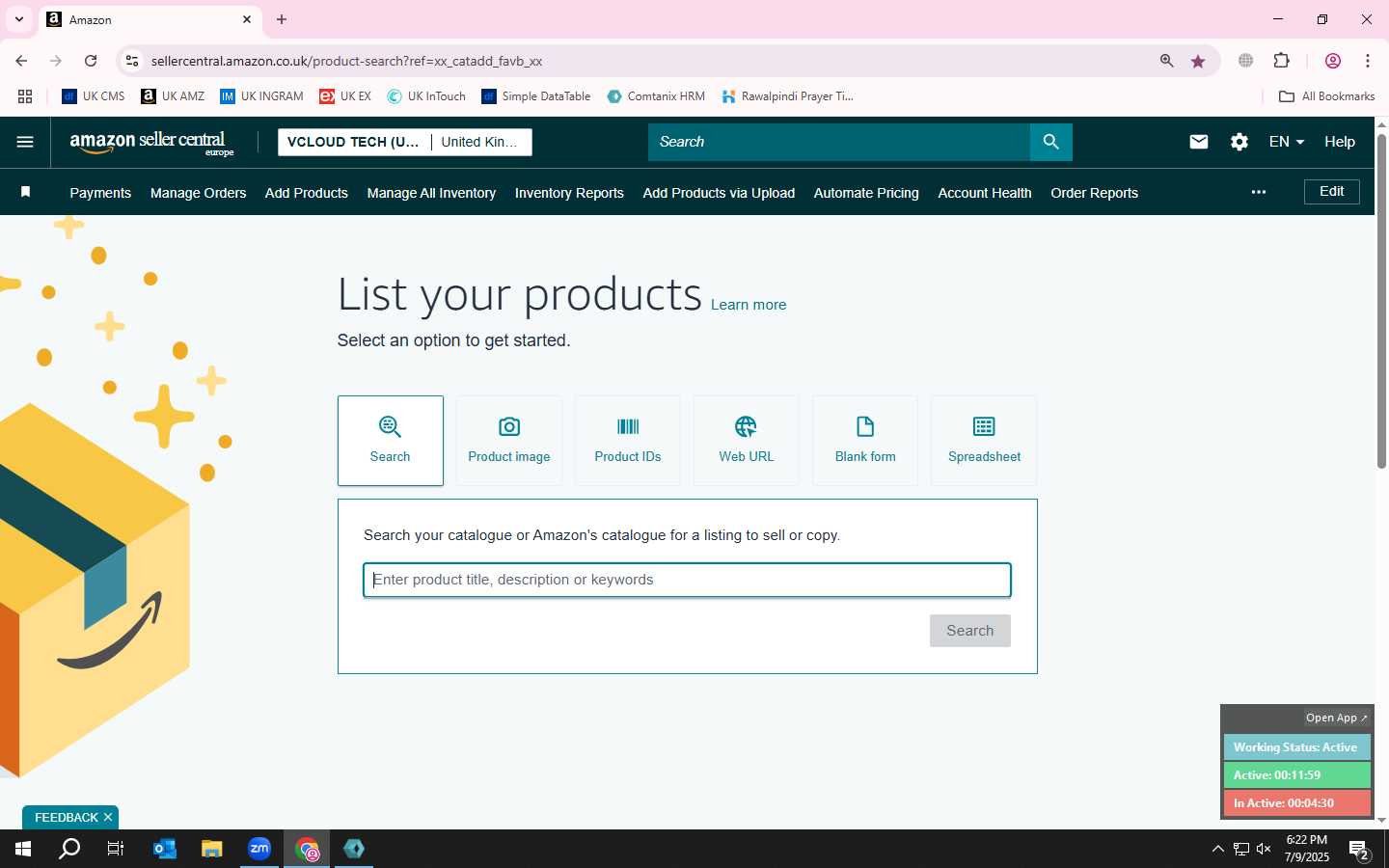This screenshot has height=868, width=1389.
Task: Close the FEEDBACK tab with X
Action: [108, 817]
